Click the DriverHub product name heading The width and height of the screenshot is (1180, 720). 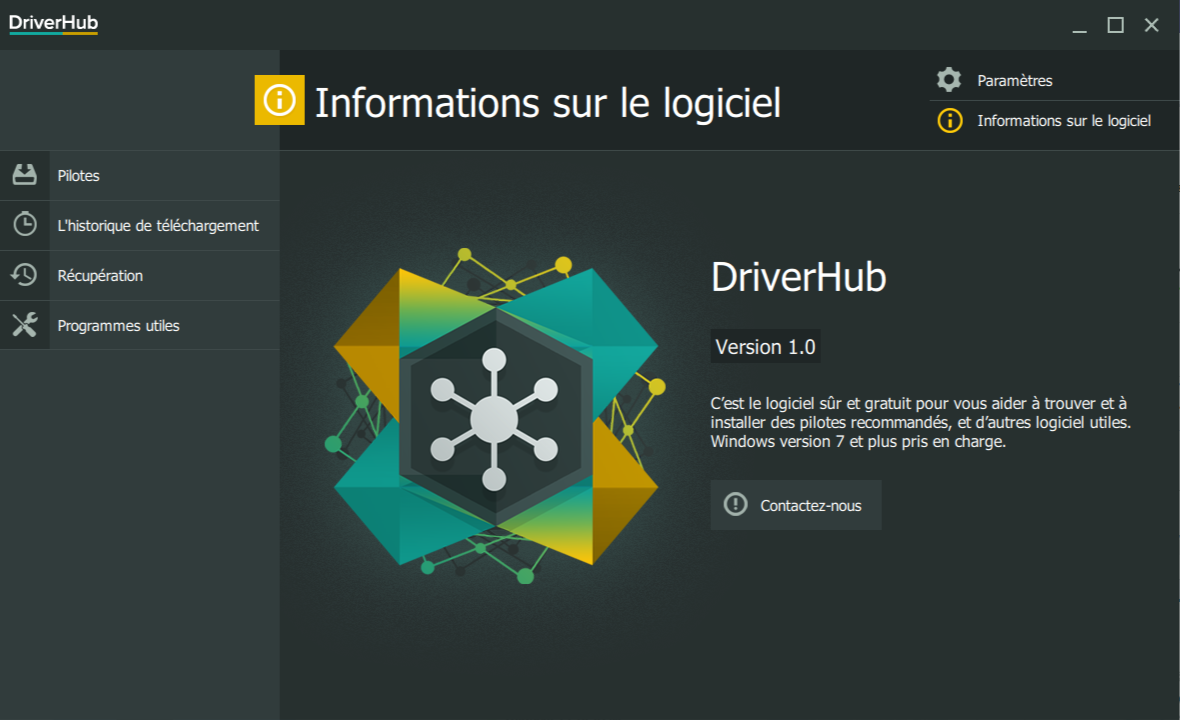(798, 277)
